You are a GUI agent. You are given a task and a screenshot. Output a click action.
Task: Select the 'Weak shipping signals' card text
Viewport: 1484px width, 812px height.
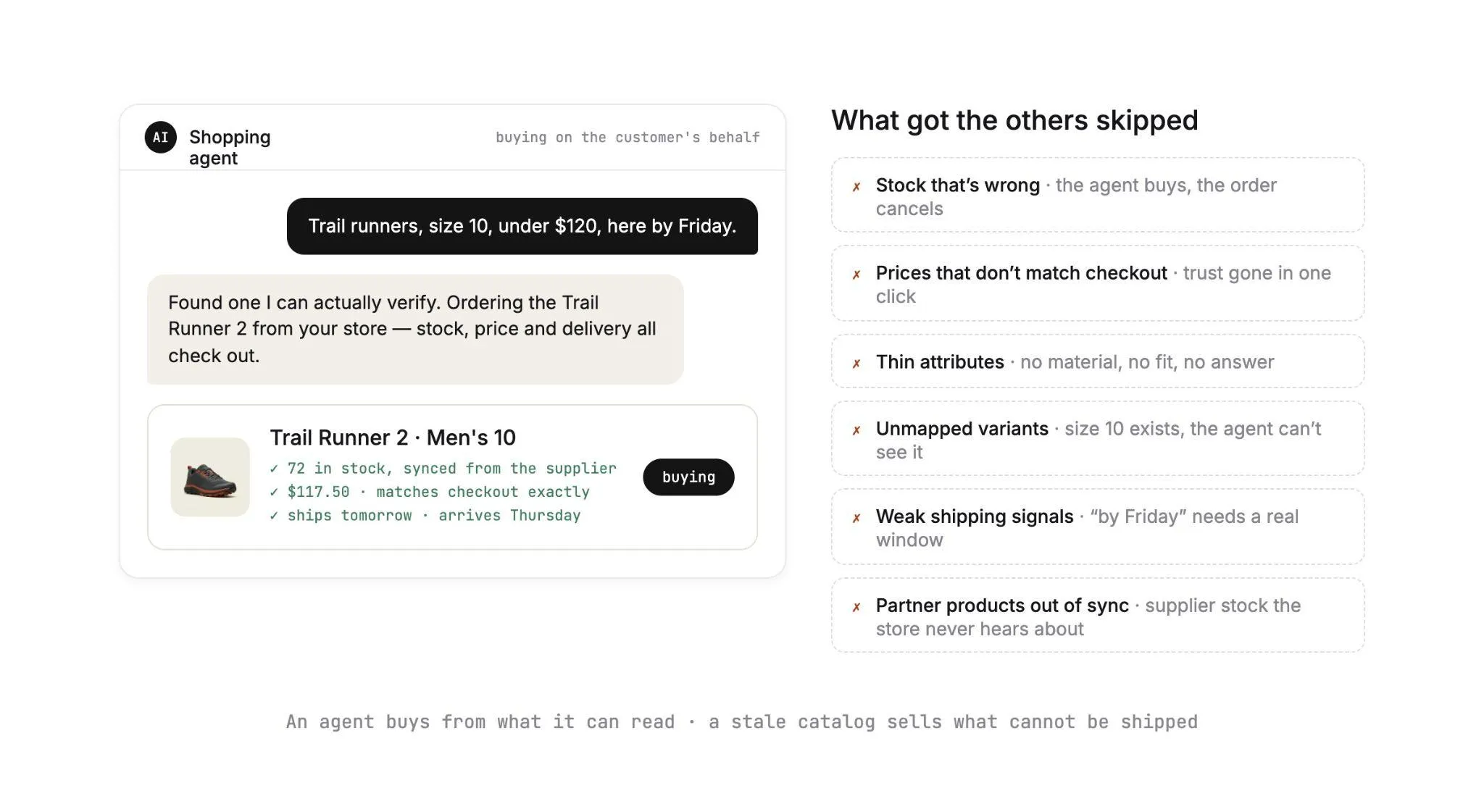tap(1087, 527)
